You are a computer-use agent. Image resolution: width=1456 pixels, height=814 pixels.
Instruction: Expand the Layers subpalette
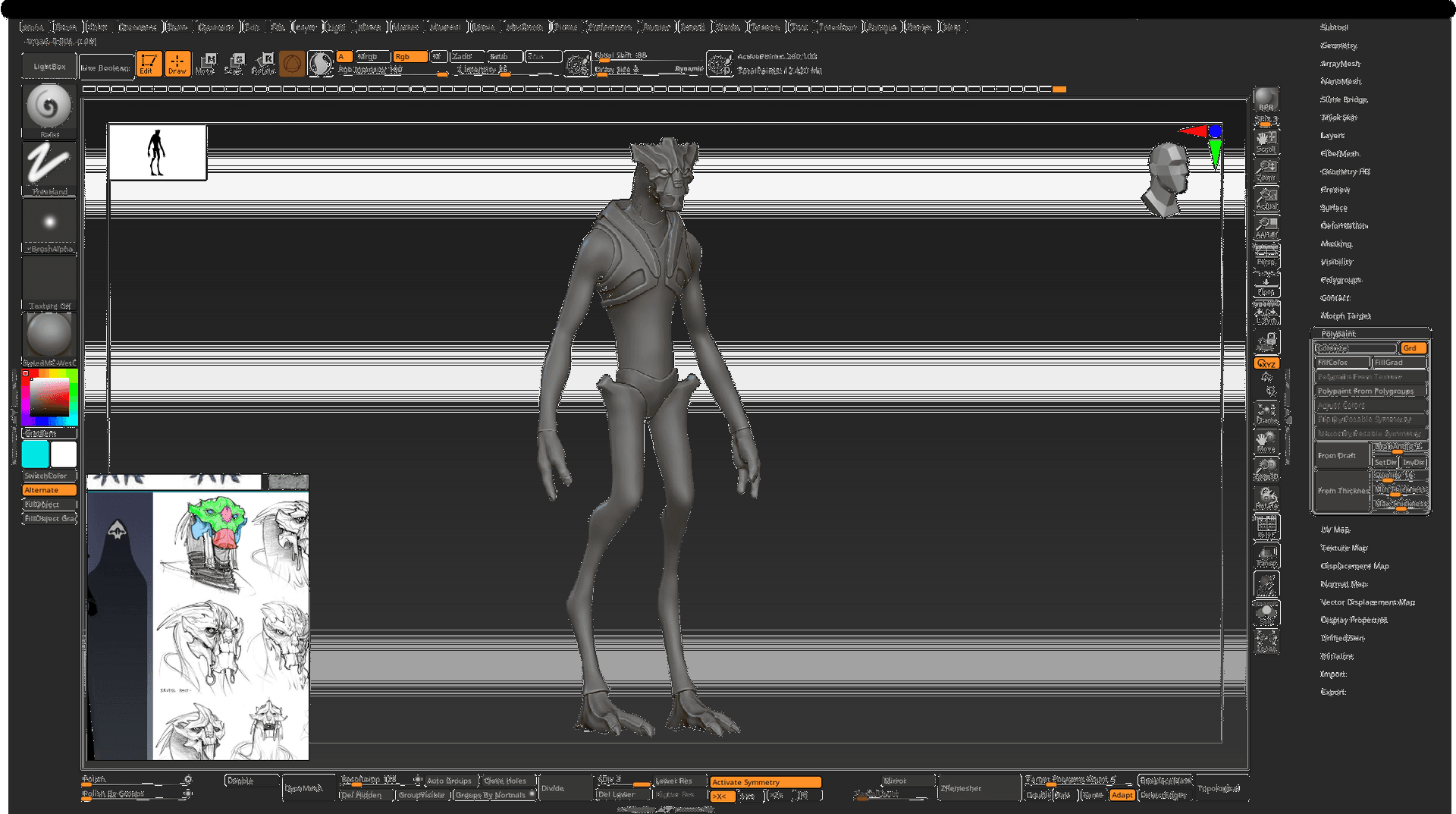(1332, 136)
